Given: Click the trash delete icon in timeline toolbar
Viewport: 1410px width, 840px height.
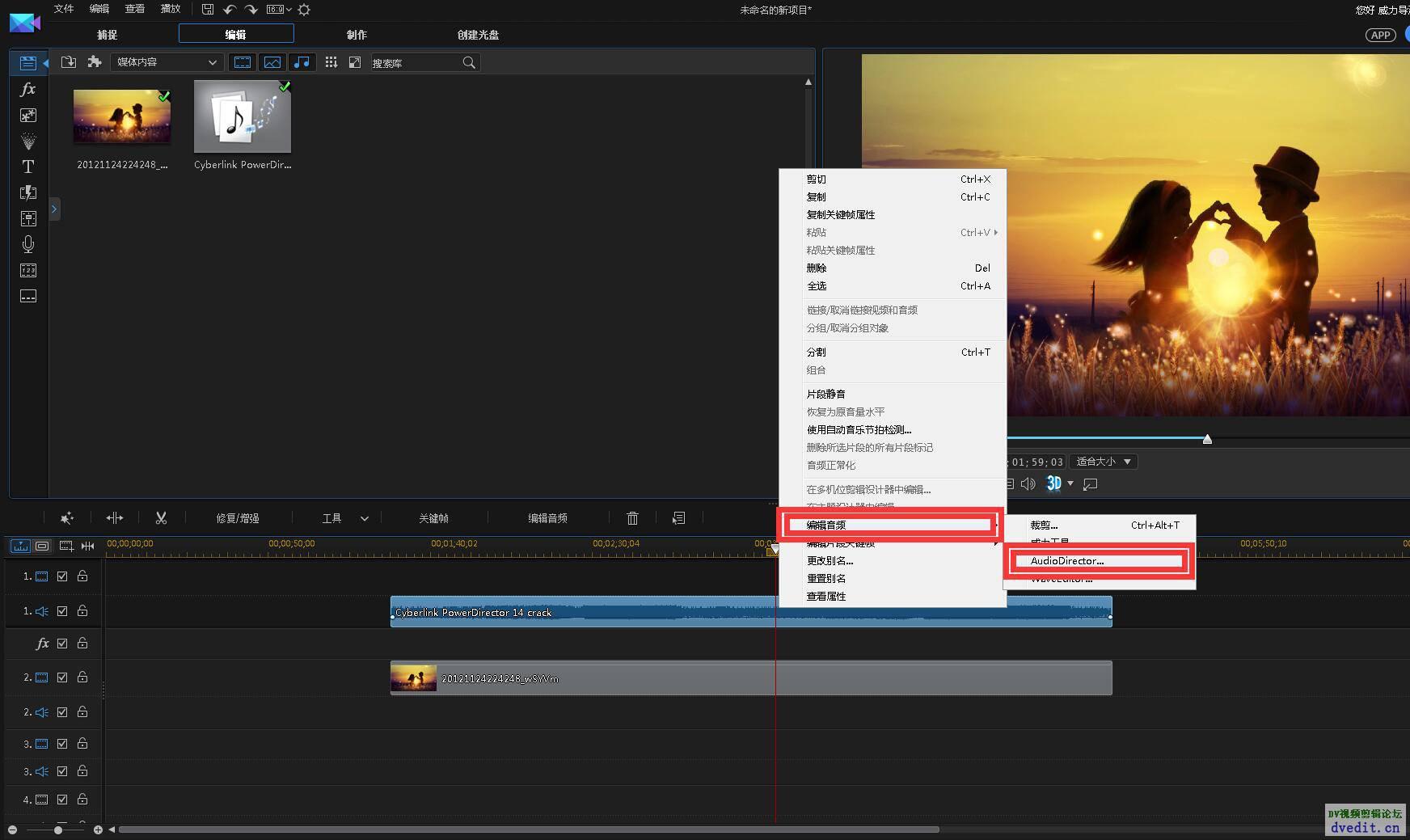Looking at the screenshot, I should click(632, 518).
